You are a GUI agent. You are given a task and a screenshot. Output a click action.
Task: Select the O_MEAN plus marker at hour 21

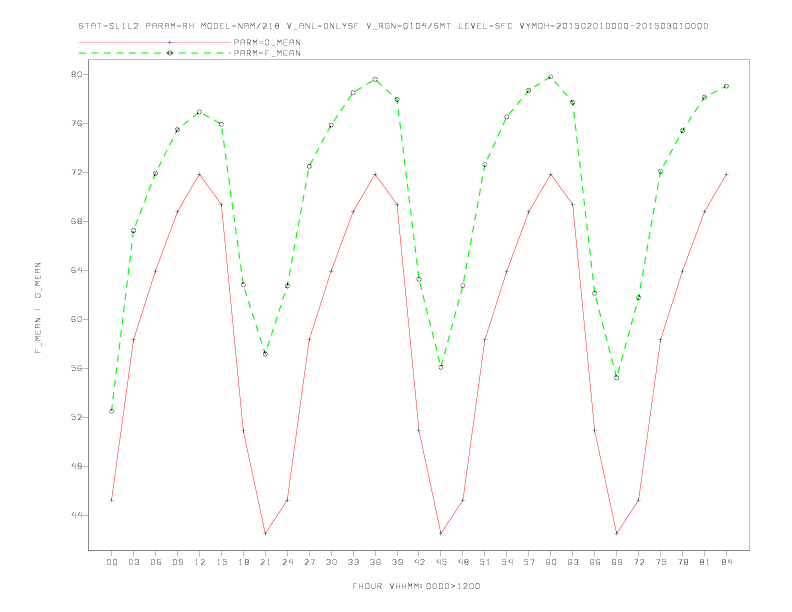click(x=265, y=533)
